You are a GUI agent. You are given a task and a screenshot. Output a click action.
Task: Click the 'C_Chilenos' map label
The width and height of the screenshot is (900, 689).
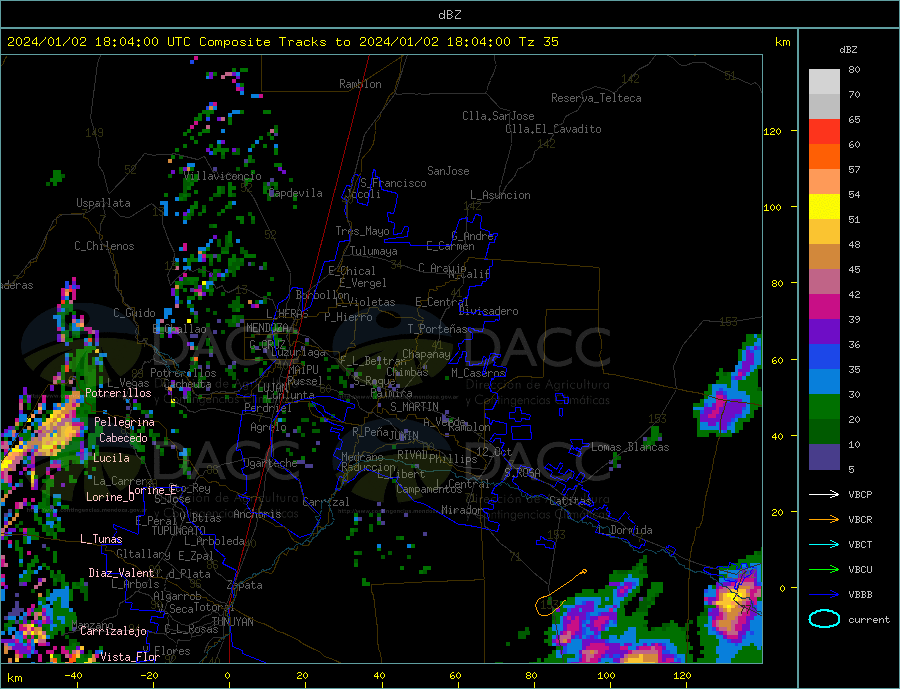104,246
